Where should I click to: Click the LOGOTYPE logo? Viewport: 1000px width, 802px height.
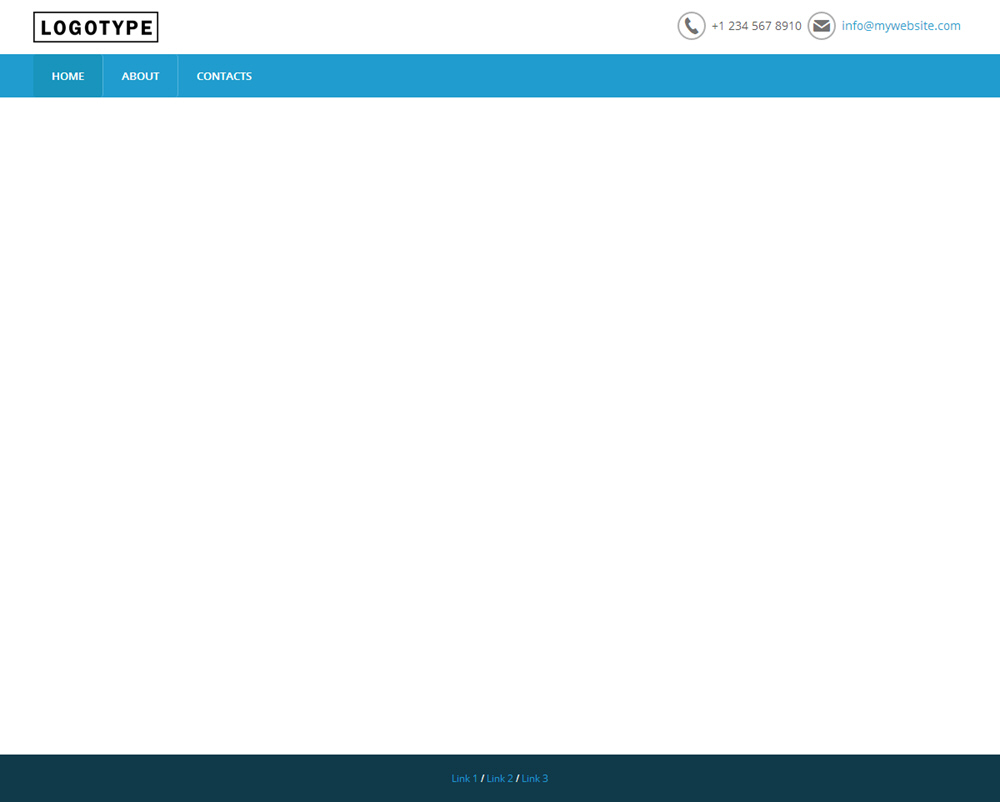pyautogui.click(x=96, y=27)
